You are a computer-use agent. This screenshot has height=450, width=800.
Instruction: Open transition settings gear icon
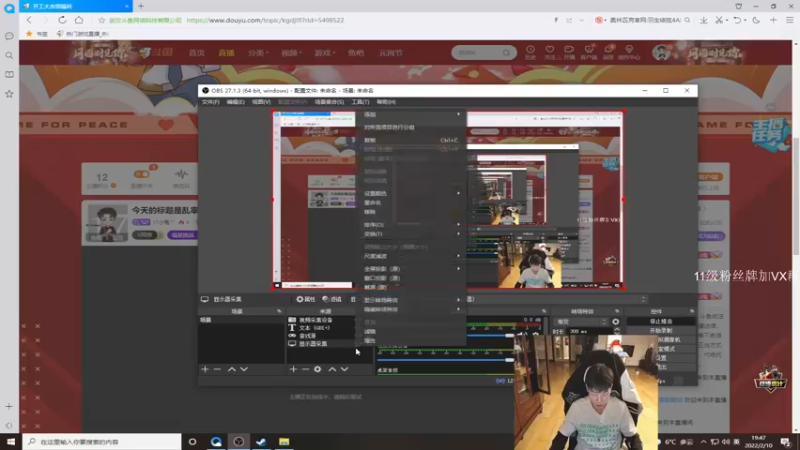[615, 322]
